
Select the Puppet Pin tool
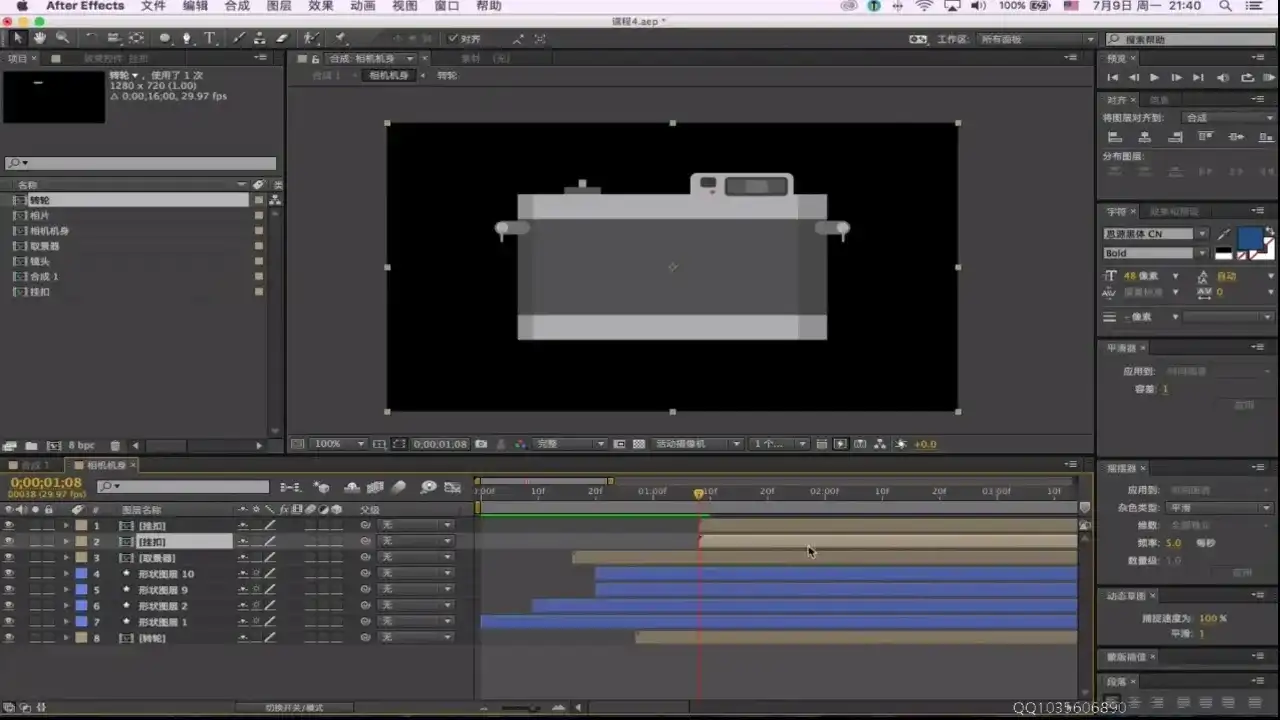(341, 39)
